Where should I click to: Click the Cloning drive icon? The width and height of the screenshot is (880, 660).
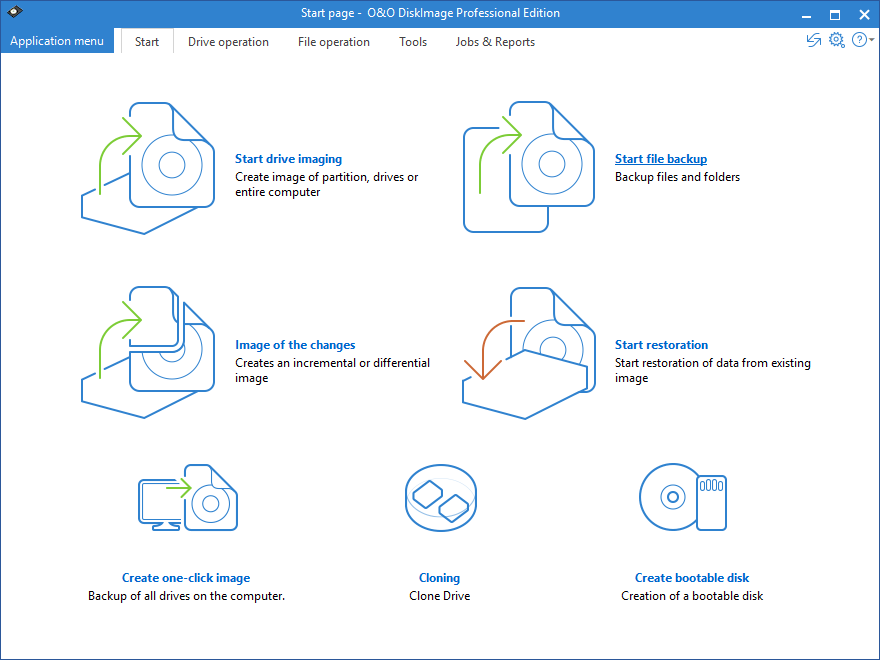(440, 497)
